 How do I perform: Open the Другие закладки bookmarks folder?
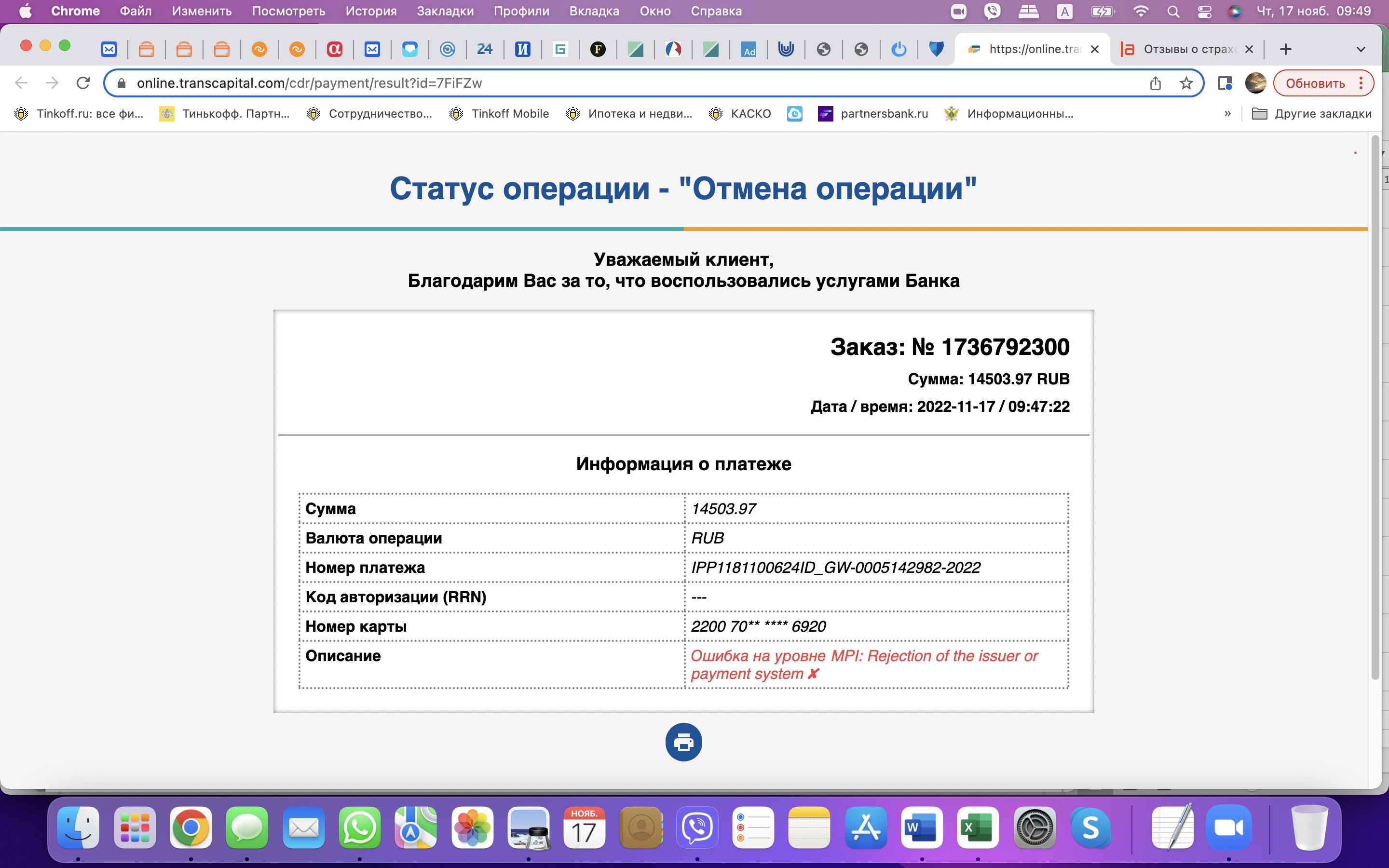[1311, 114]
